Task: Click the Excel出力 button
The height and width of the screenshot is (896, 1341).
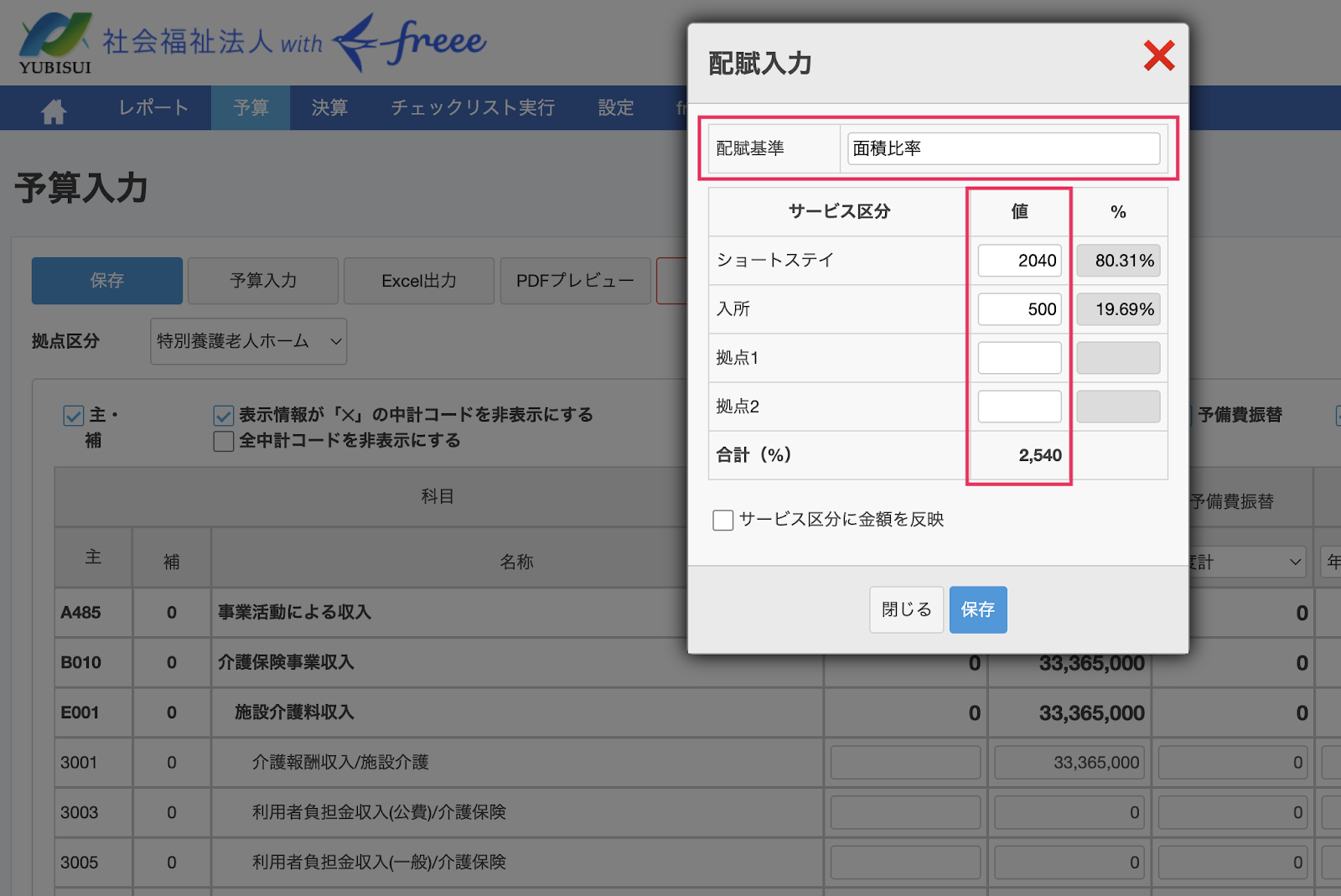Action: [x=419, y=281]
